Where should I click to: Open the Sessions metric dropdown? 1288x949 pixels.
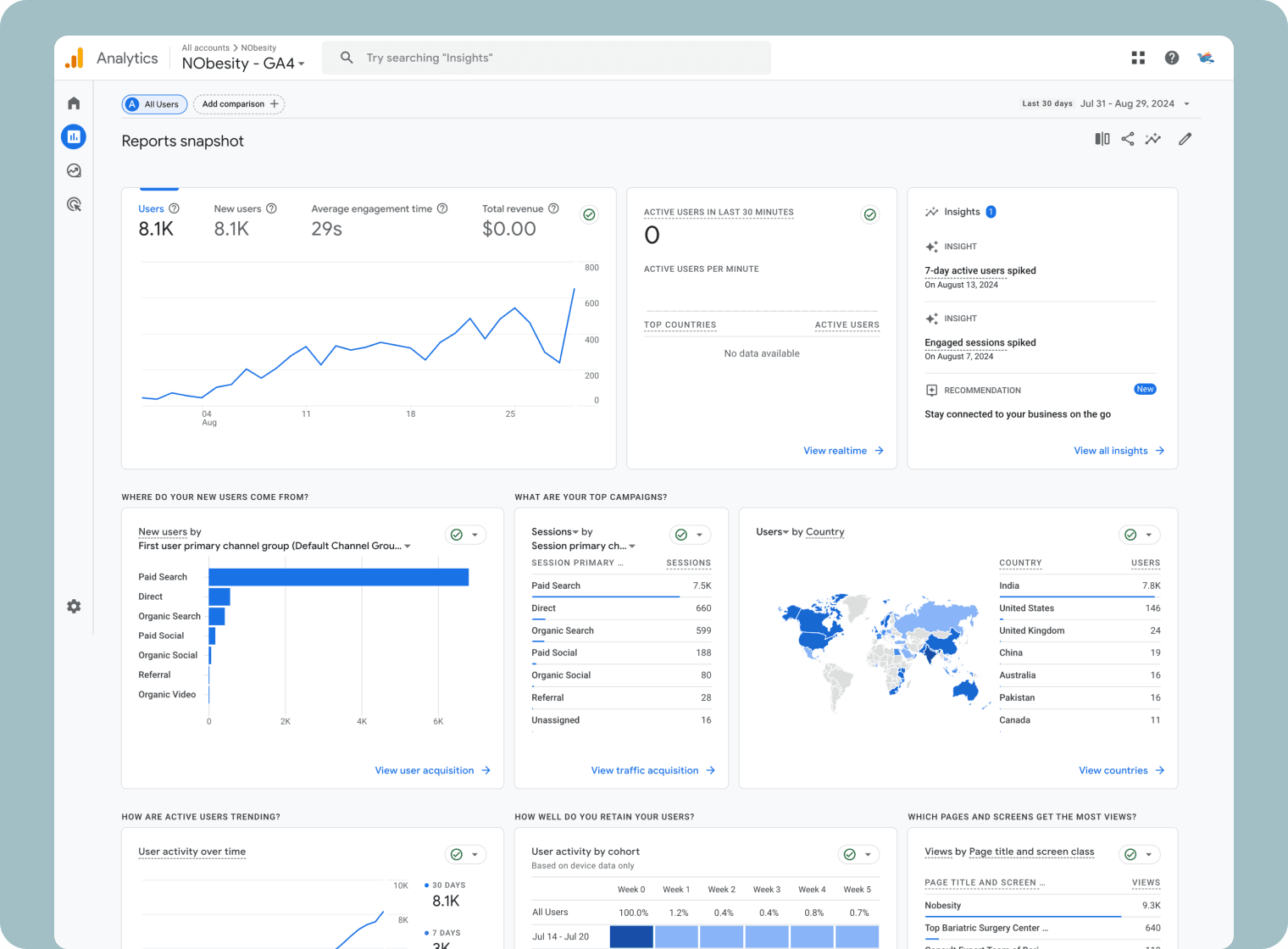coord(555,532)
